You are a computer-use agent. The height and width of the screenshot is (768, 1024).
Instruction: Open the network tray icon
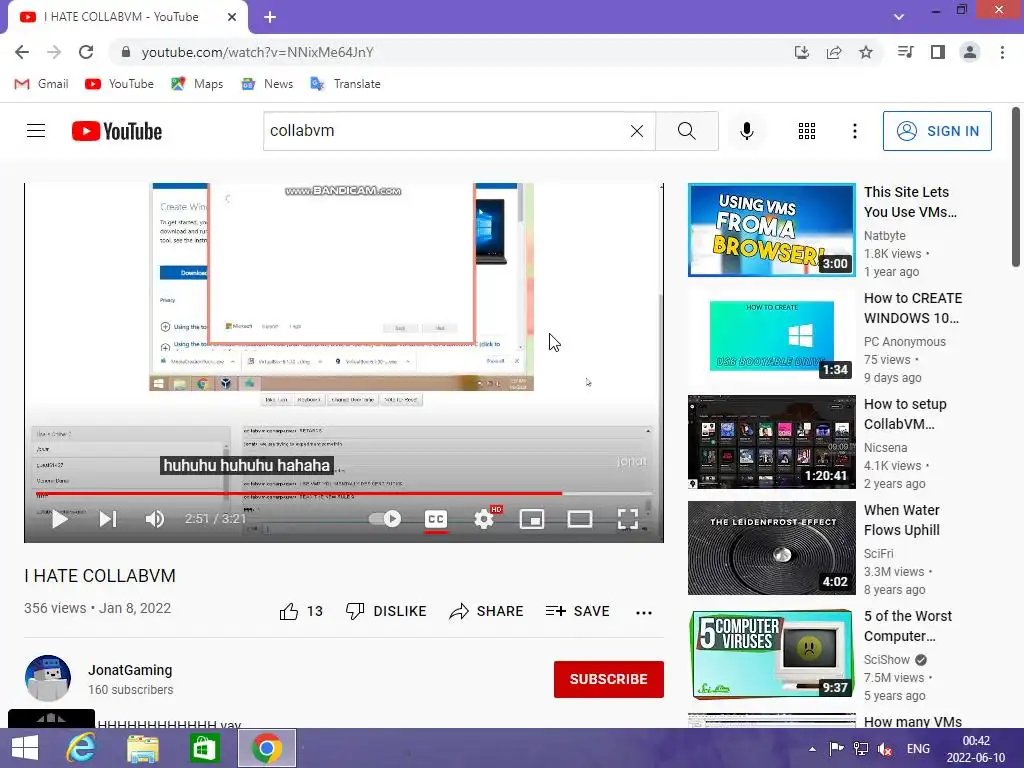(861, 749)
